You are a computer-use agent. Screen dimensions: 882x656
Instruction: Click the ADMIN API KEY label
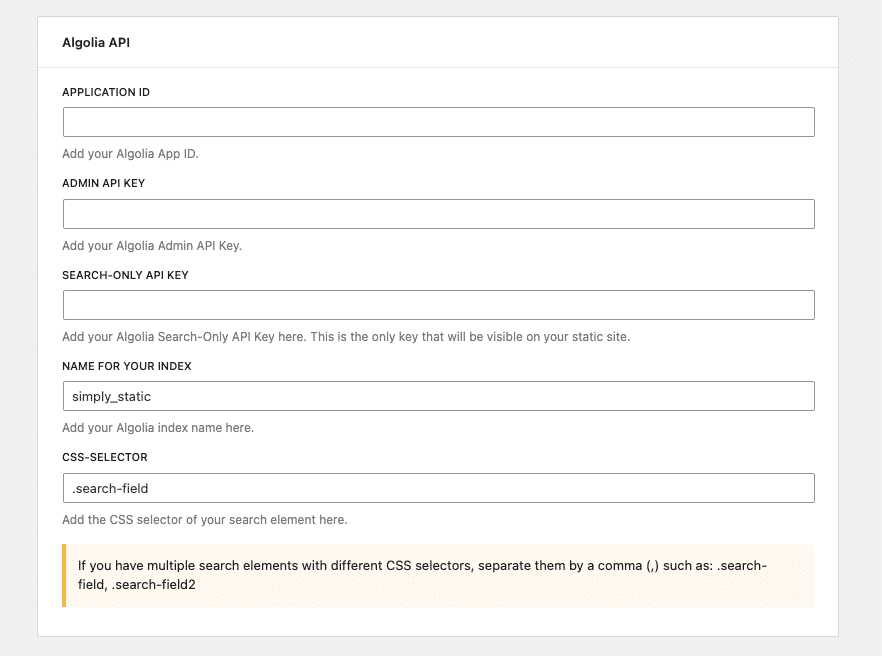point(104,183)
